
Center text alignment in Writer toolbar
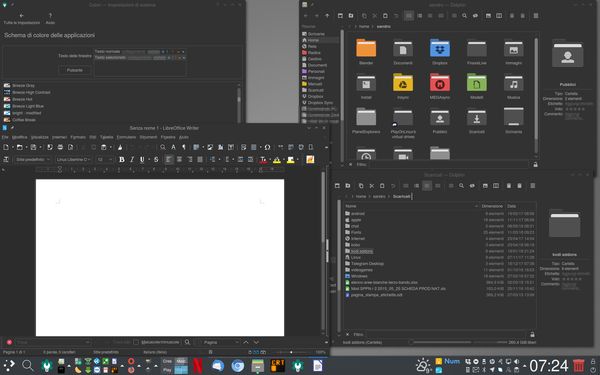[179, 160]
